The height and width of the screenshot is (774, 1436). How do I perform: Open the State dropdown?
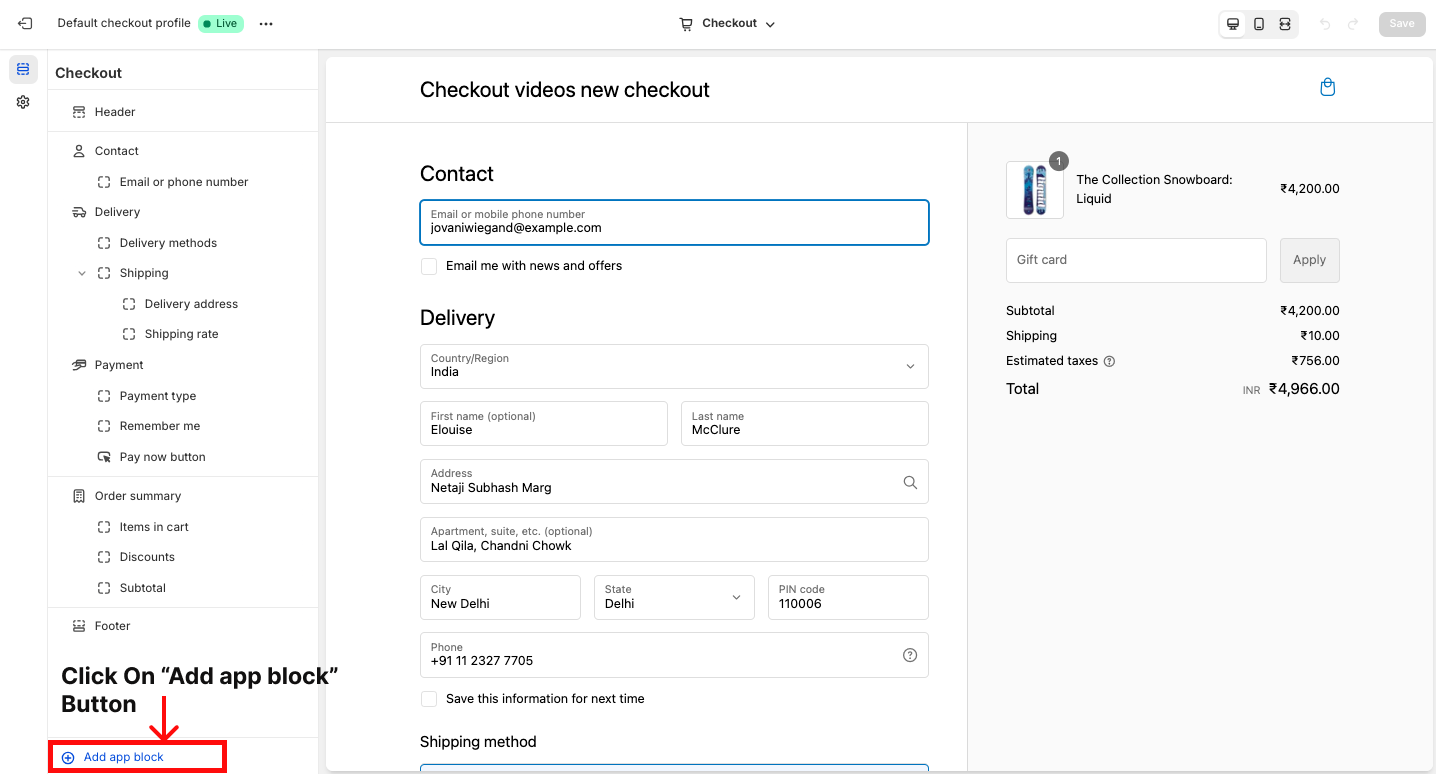point(674,597)
